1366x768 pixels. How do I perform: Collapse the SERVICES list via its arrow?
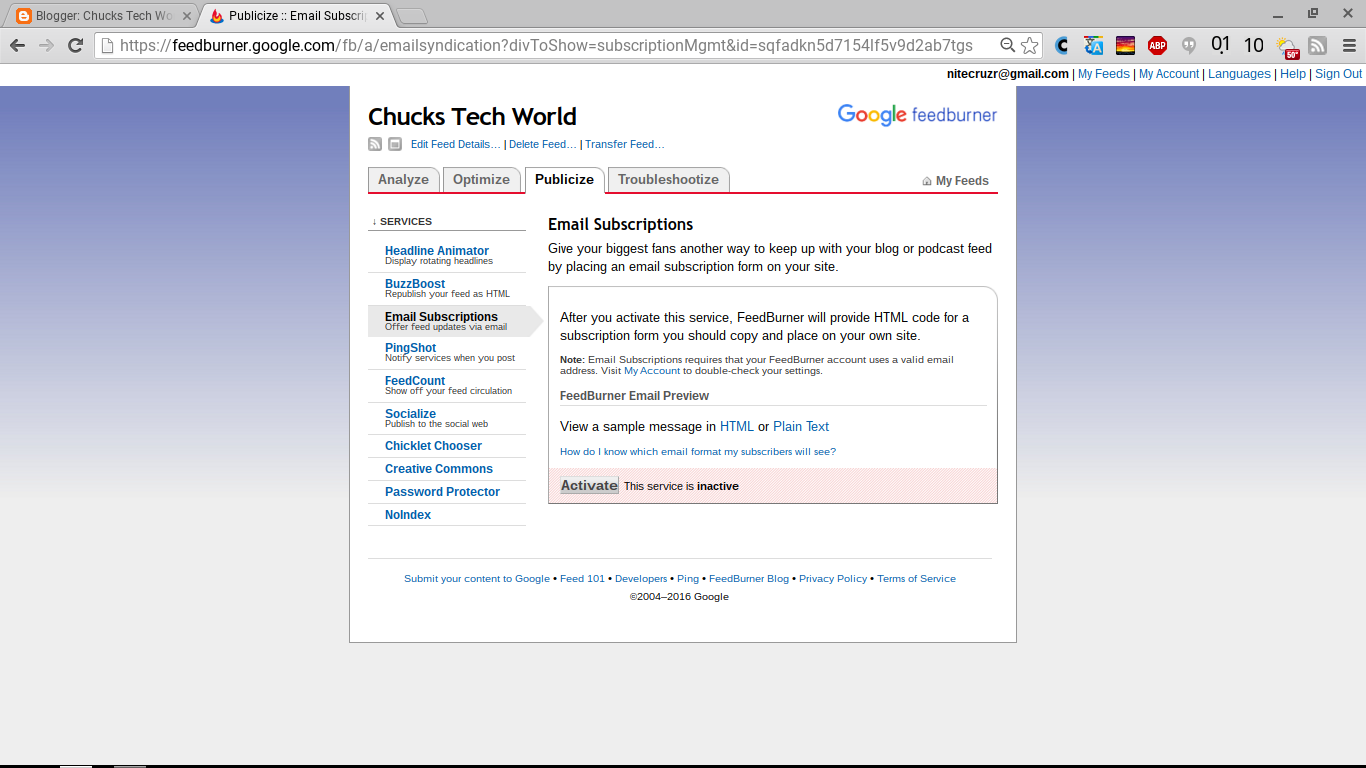click(x=375, y=220)
